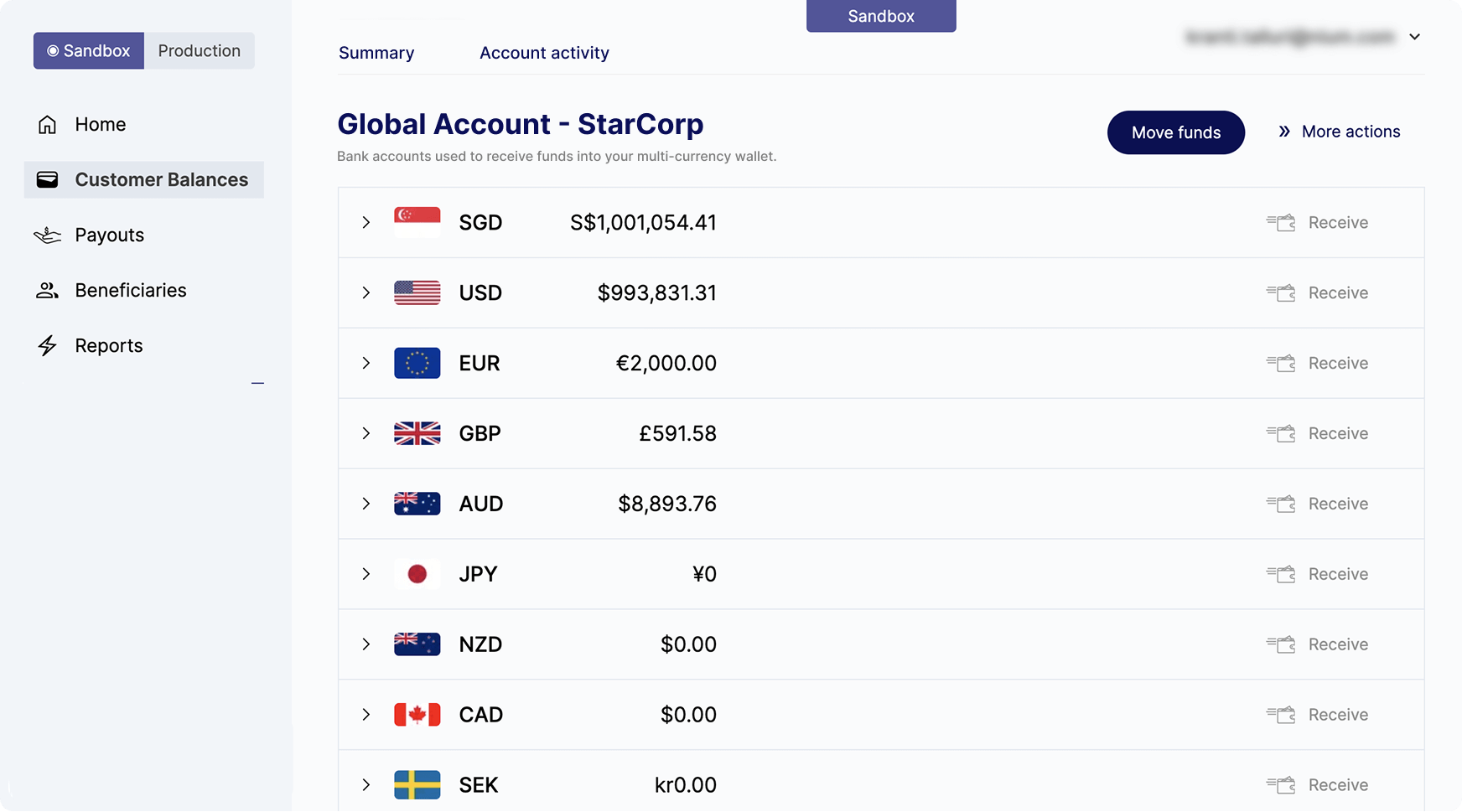Click the small dash below the sidebar
This screenshot has height=812, width=1462.
tap(258, 384)
